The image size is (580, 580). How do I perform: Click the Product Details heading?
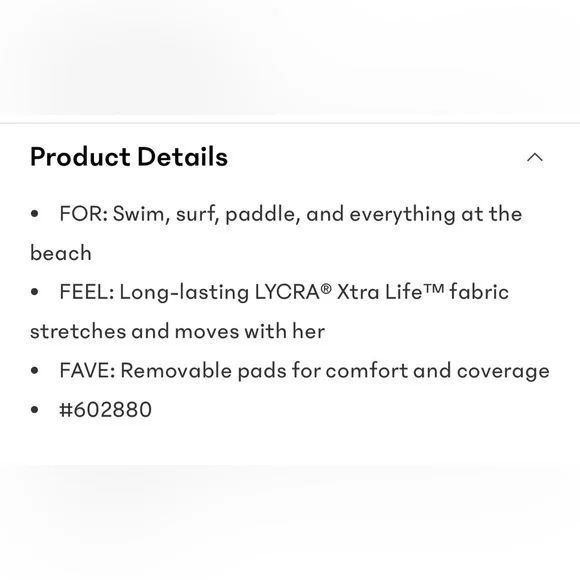[129, 157]
